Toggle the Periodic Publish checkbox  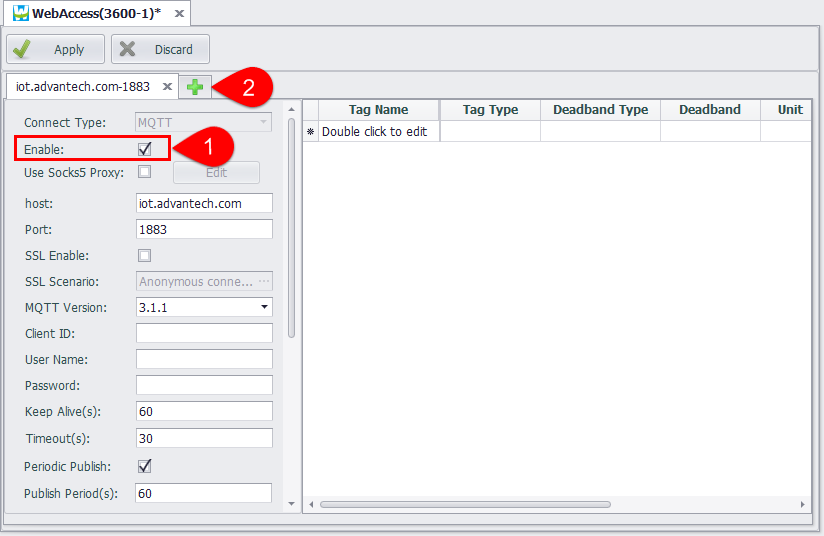tap(145, 466)
